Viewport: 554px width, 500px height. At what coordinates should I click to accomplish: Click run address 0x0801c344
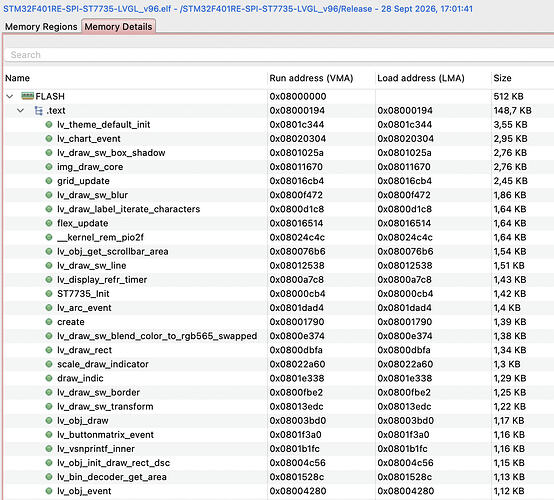point(297,125)
